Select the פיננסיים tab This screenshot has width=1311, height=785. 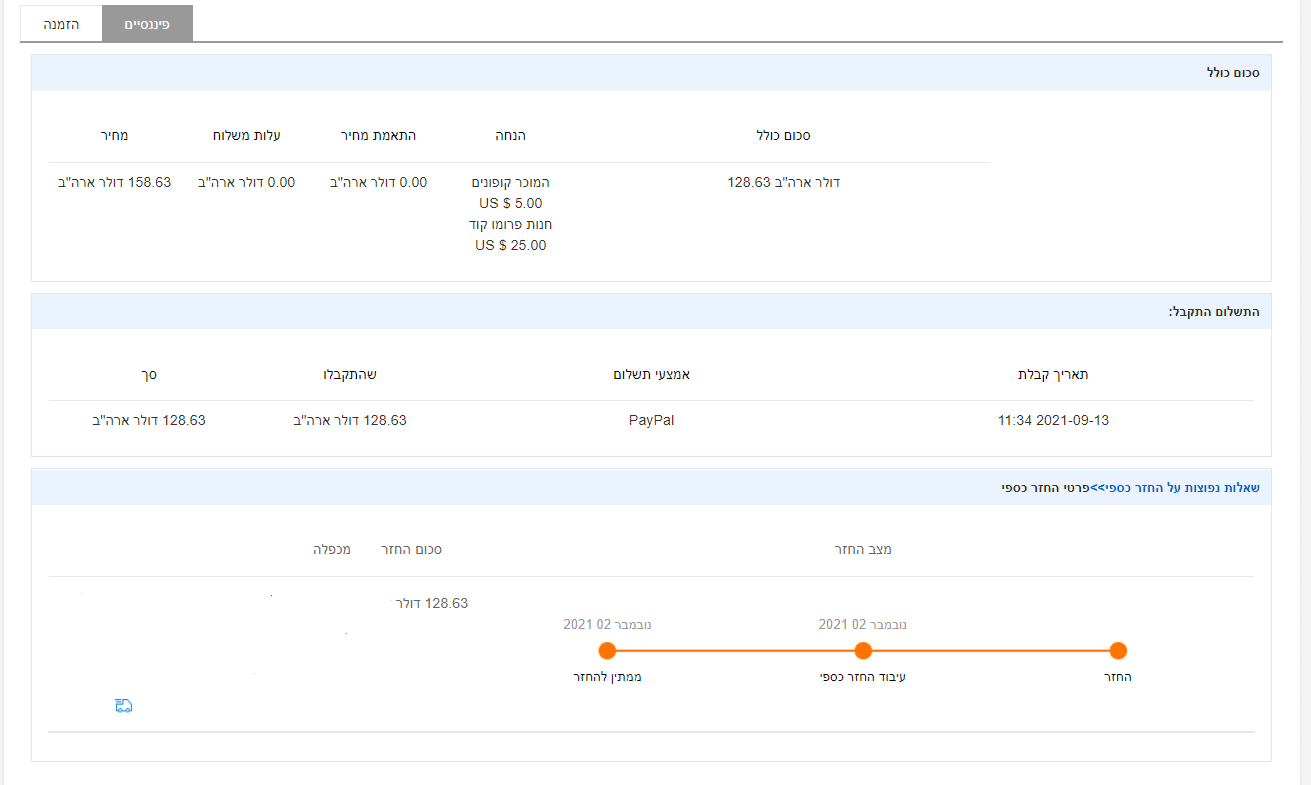pos(147,23)
